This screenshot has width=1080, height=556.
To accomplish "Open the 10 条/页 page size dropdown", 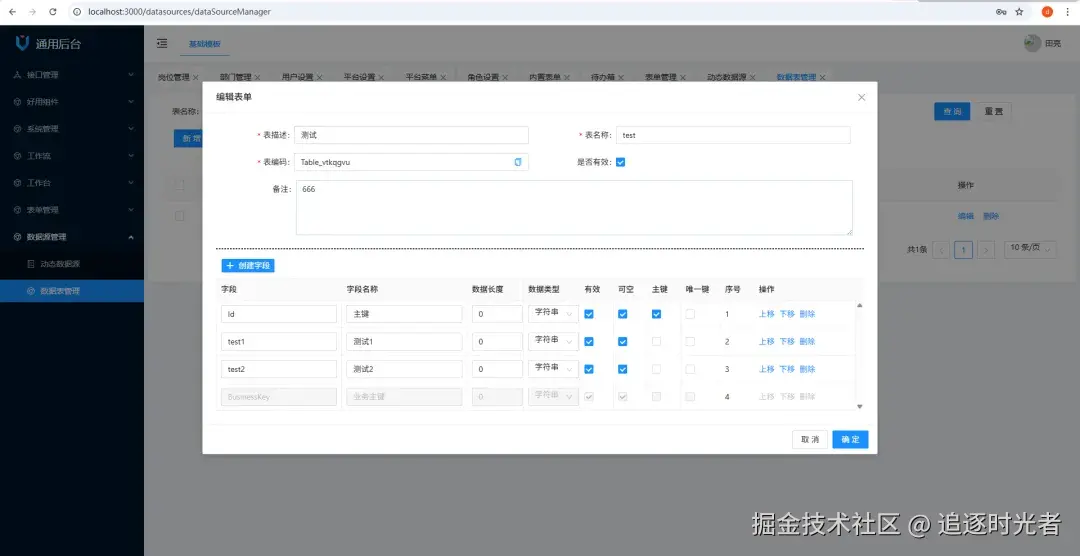I will pyautogui.click(x=1030, y=249).
